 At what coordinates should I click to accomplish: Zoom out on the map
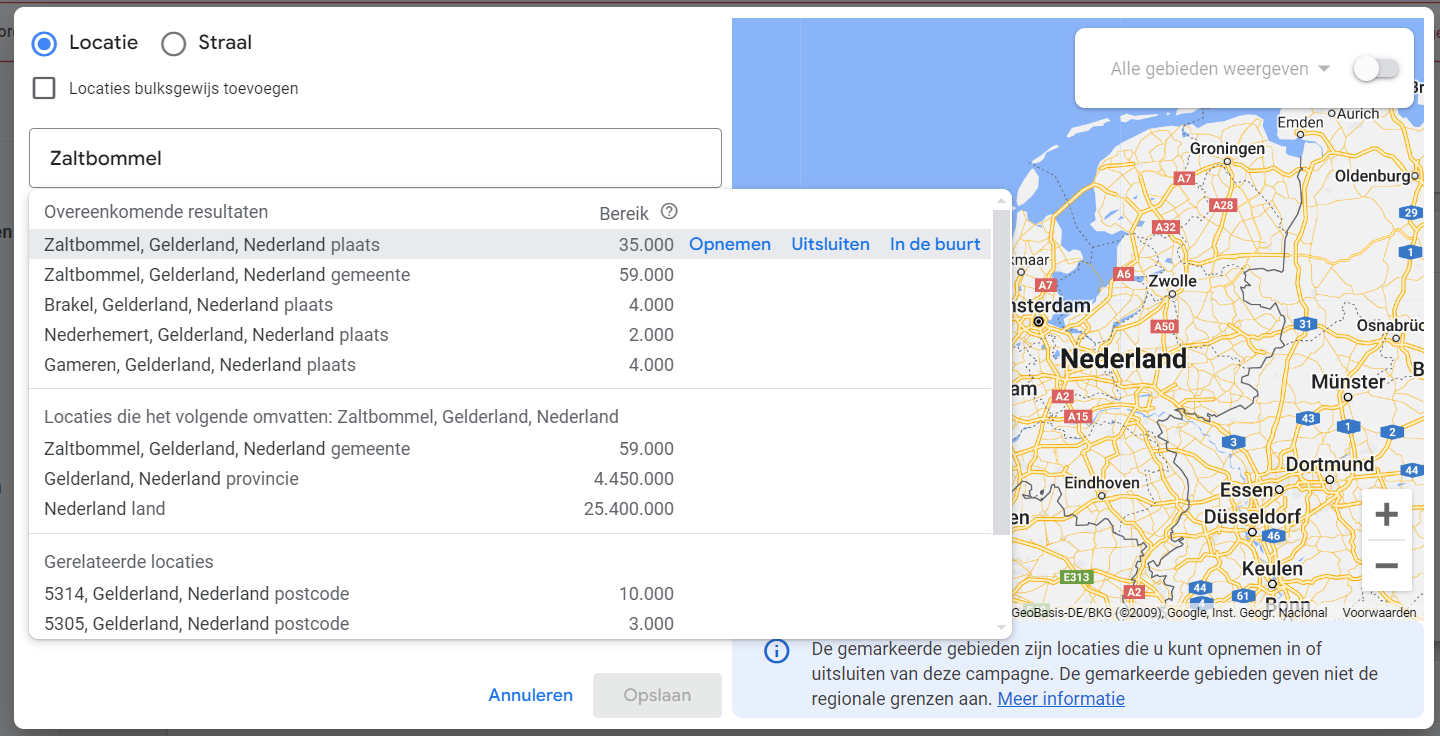point(1386,566)
